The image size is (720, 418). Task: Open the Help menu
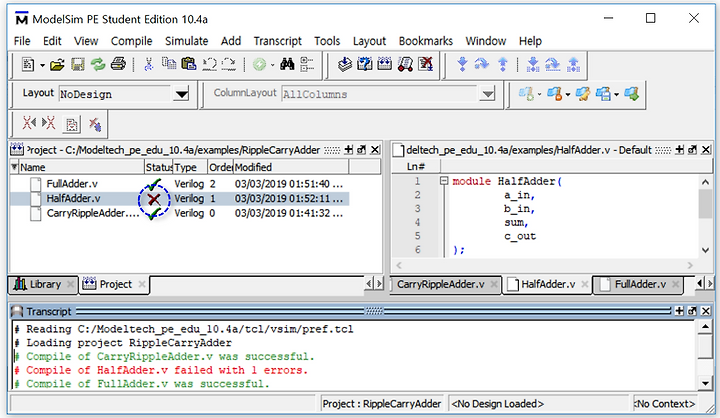[530, 41]
